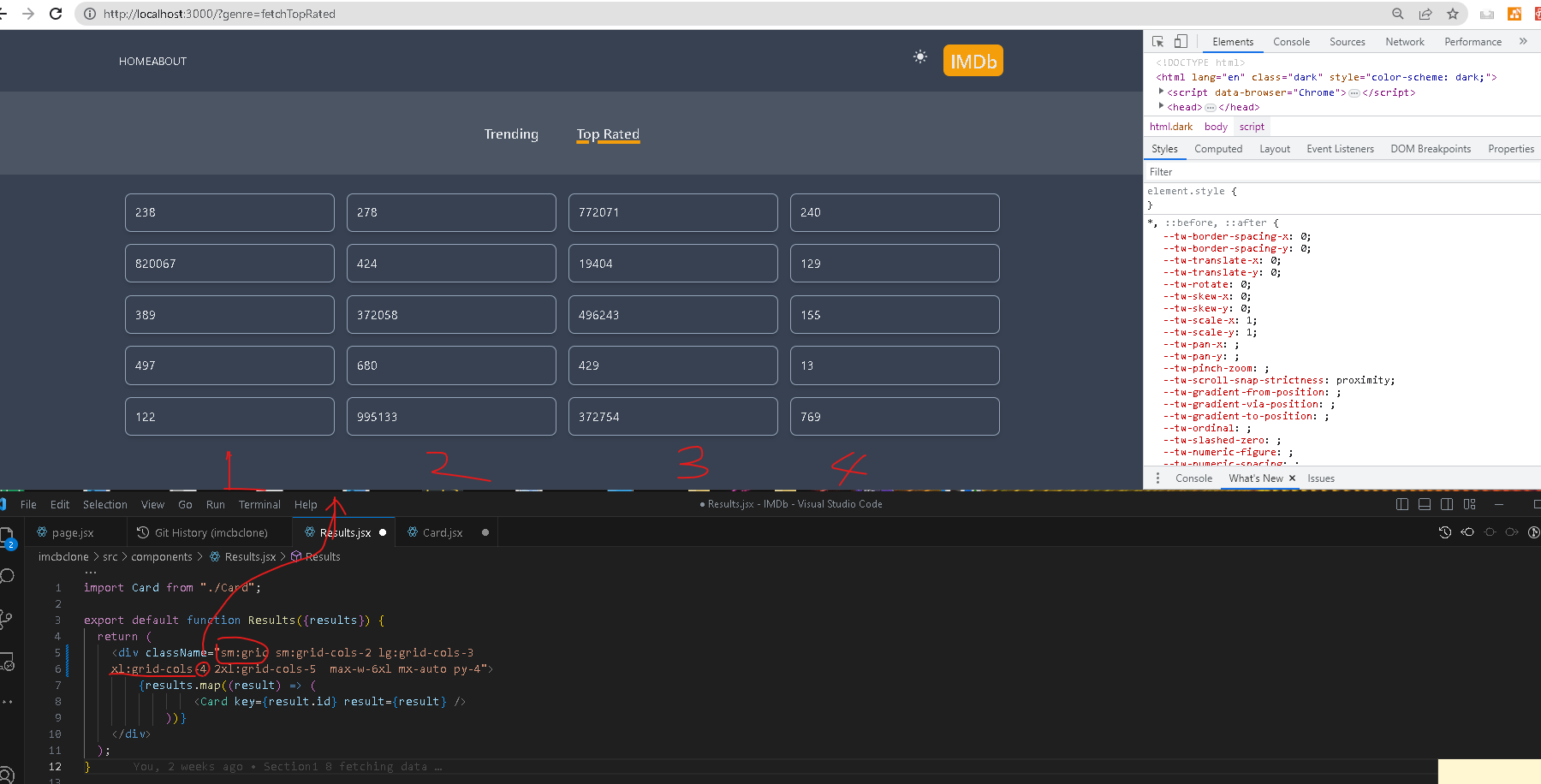
Task: Open the Issues drawer tab
Action: click(x=1321, y=478)
